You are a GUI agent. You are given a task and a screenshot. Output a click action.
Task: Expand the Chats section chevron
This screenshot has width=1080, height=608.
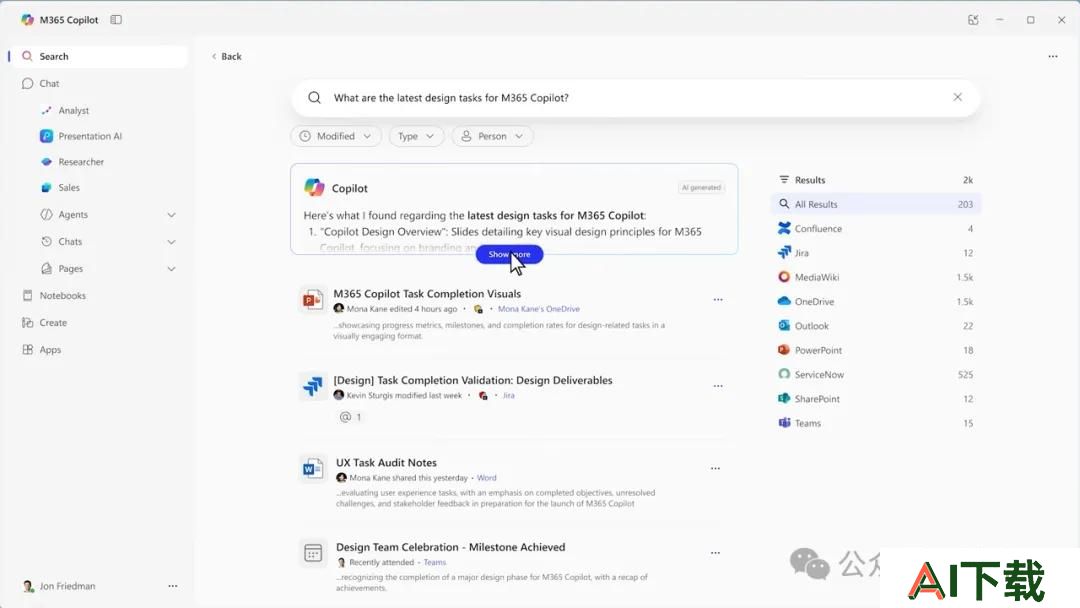[172, 242]
